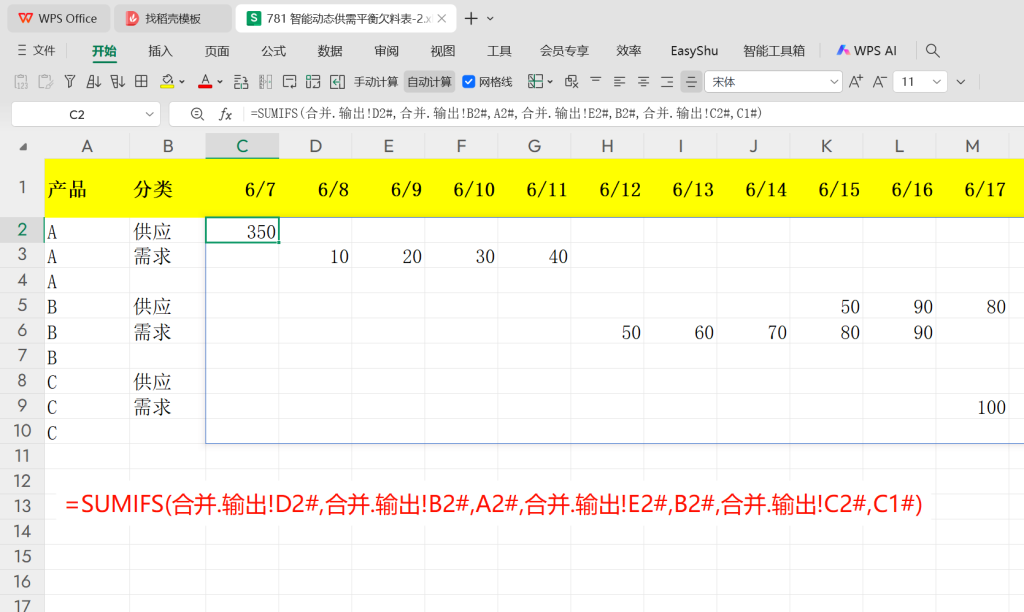Toggle the 网格线 gridlines checkbox
Screen dimensions: 1024x612
[468, 82]
